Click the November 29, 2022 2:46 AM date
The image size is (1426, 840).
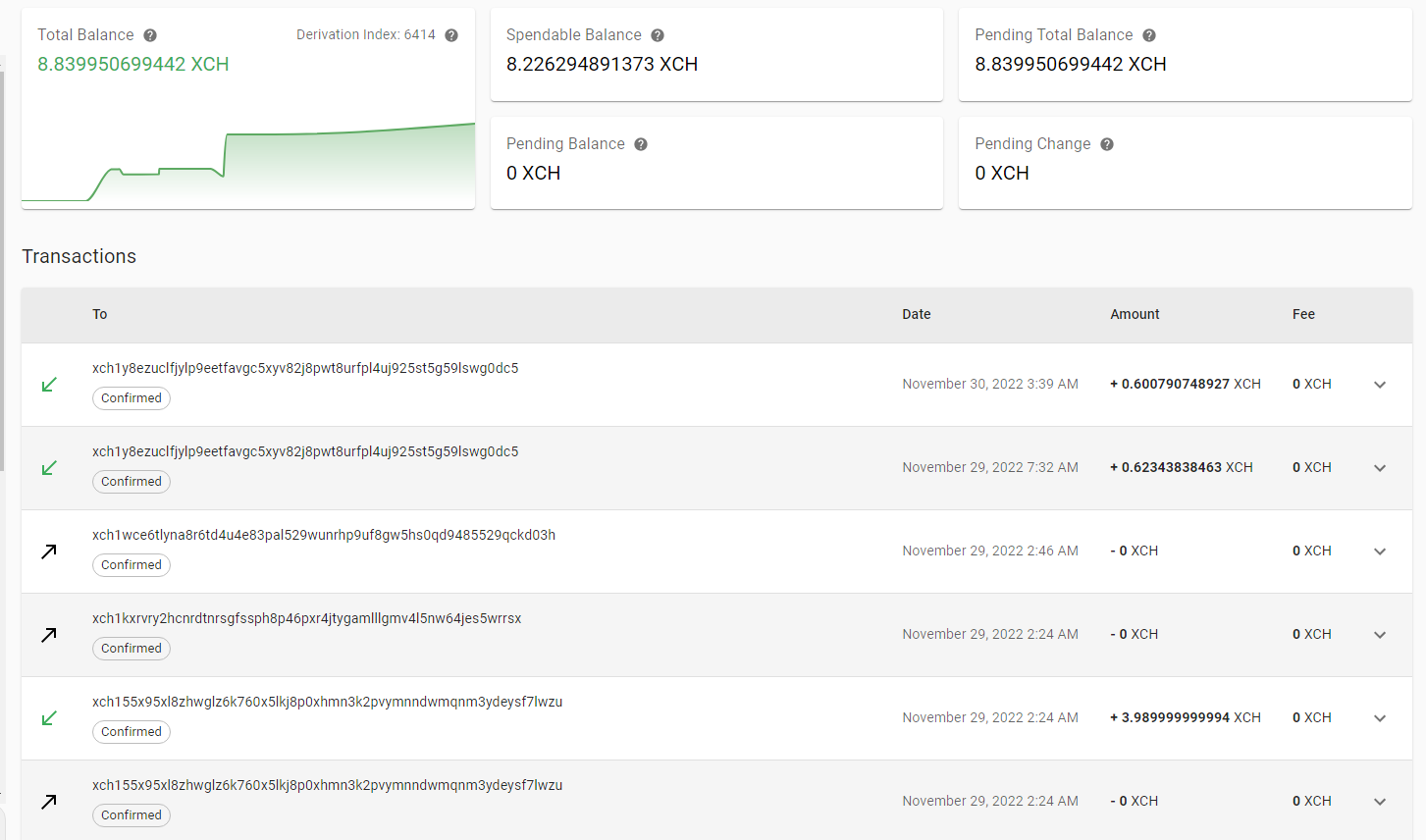tap(990, 551)
